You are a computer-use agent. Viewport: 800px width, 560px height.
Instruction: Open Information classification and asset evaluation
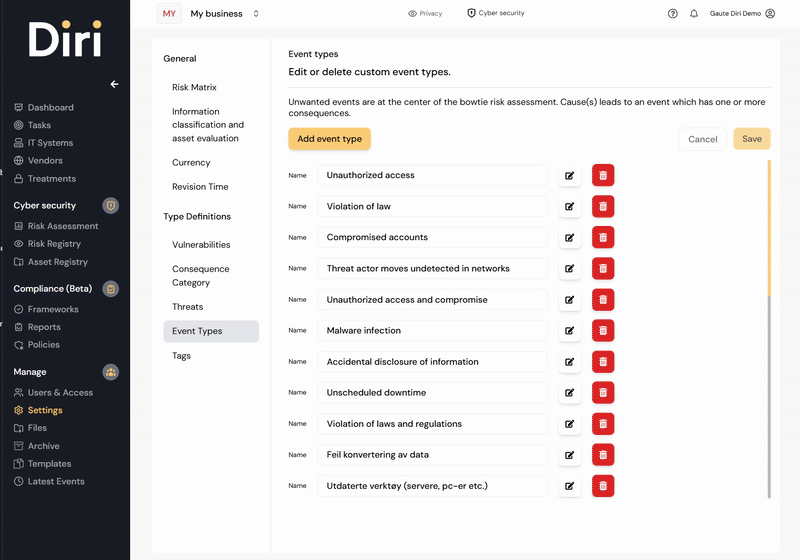coord(208,125)
